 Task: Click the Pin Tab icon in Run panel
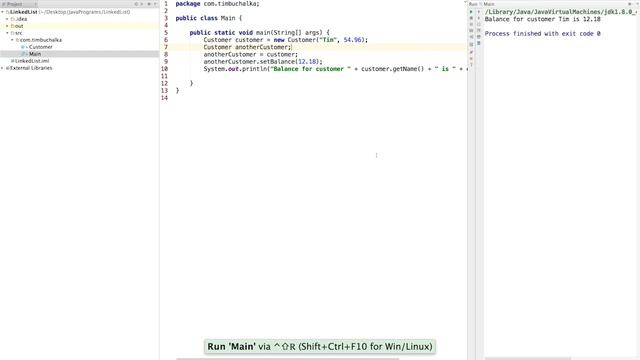click(x=471, y=52)
